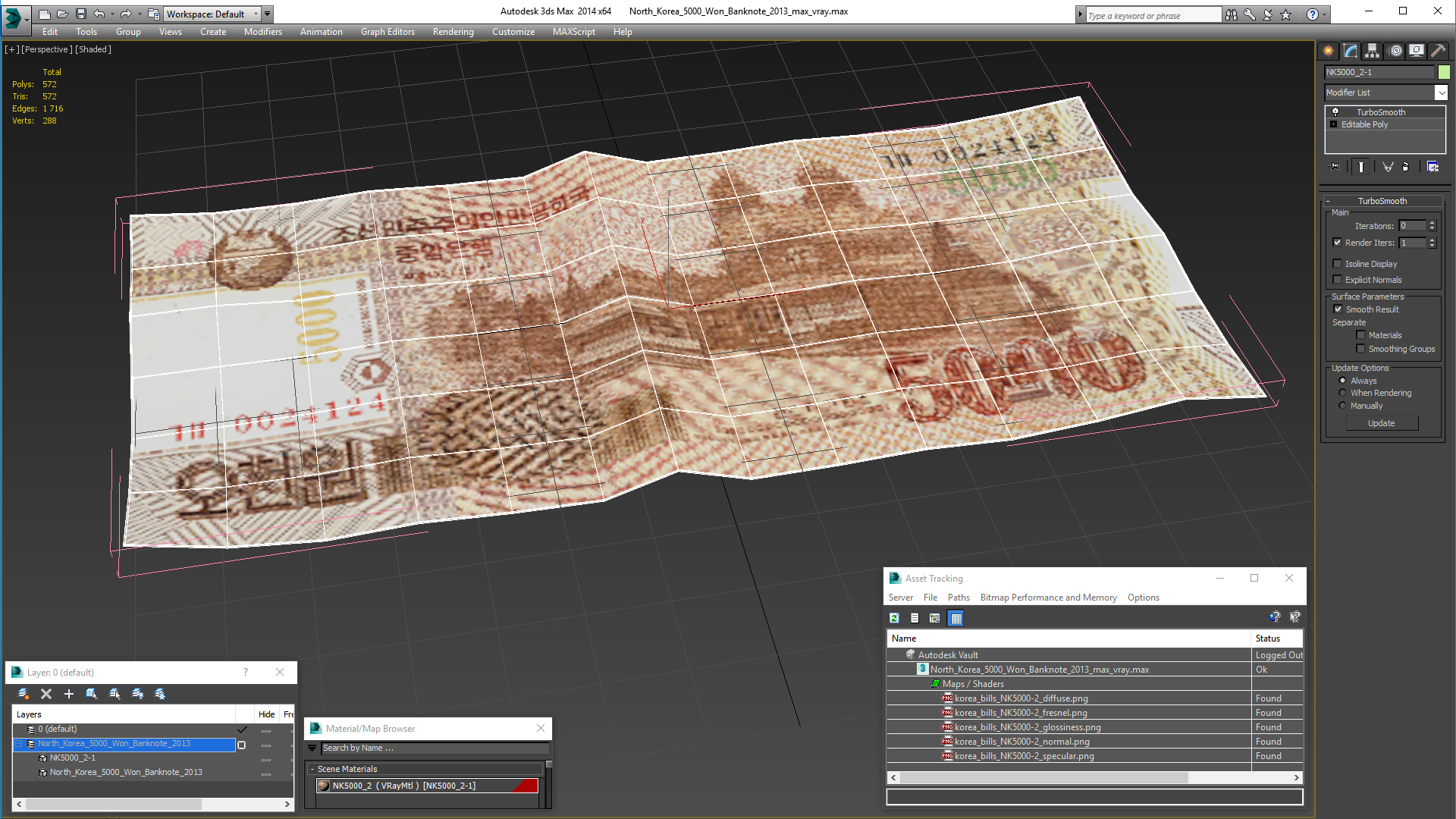Click Hide/Unhide All Layers icon
The image size is (1456, 819).
tap(137, 694)
